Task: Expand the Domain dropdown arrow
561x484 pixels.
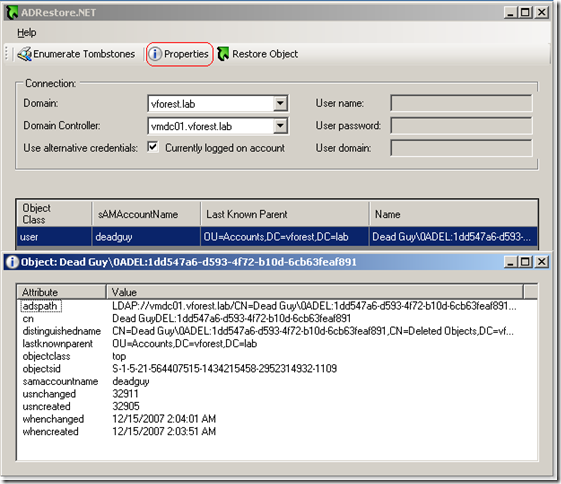Action: coord(280,104)
